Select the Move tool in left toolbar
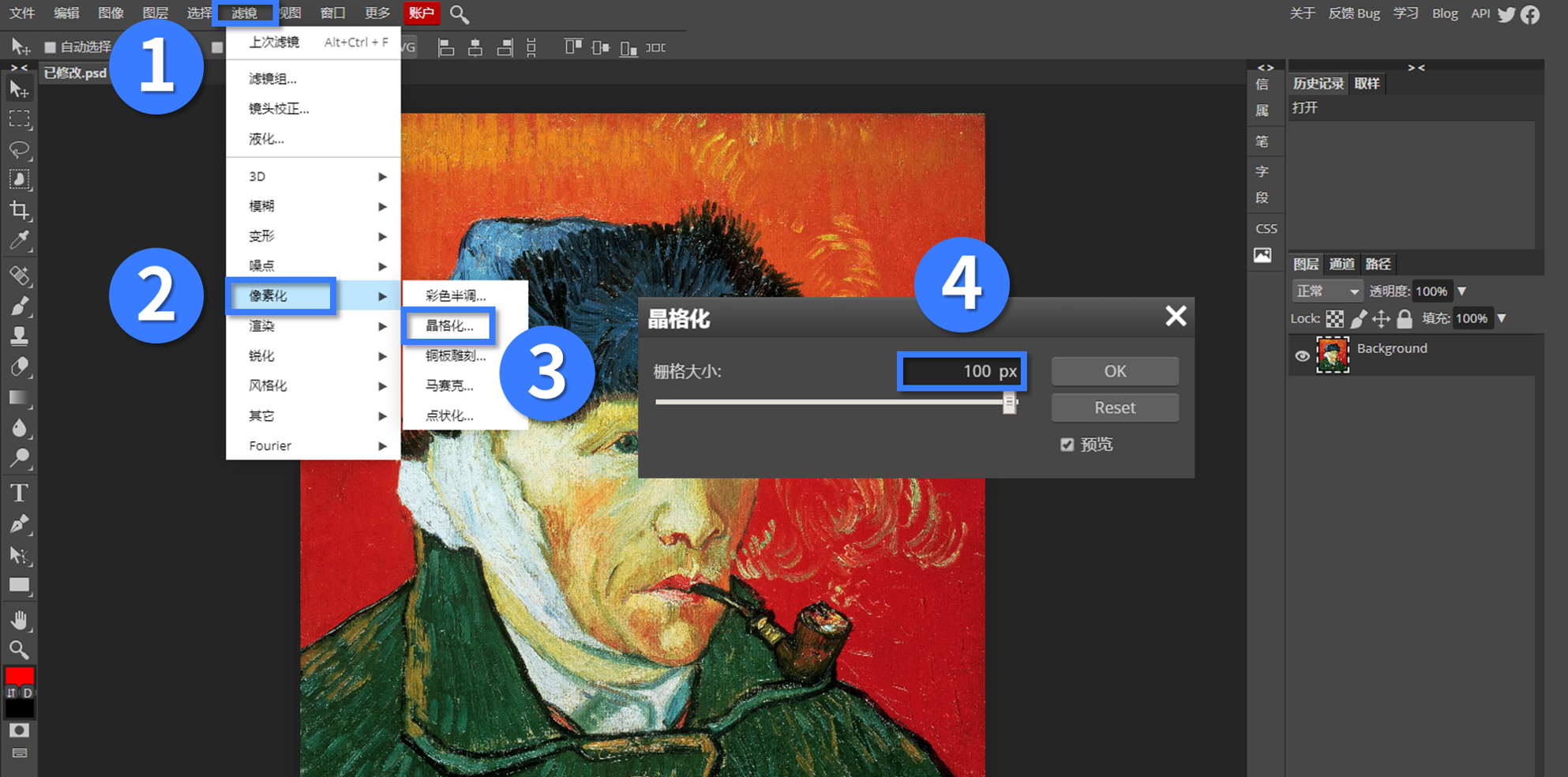Viewport: 1568px width, 777px height. click(19, 88)
